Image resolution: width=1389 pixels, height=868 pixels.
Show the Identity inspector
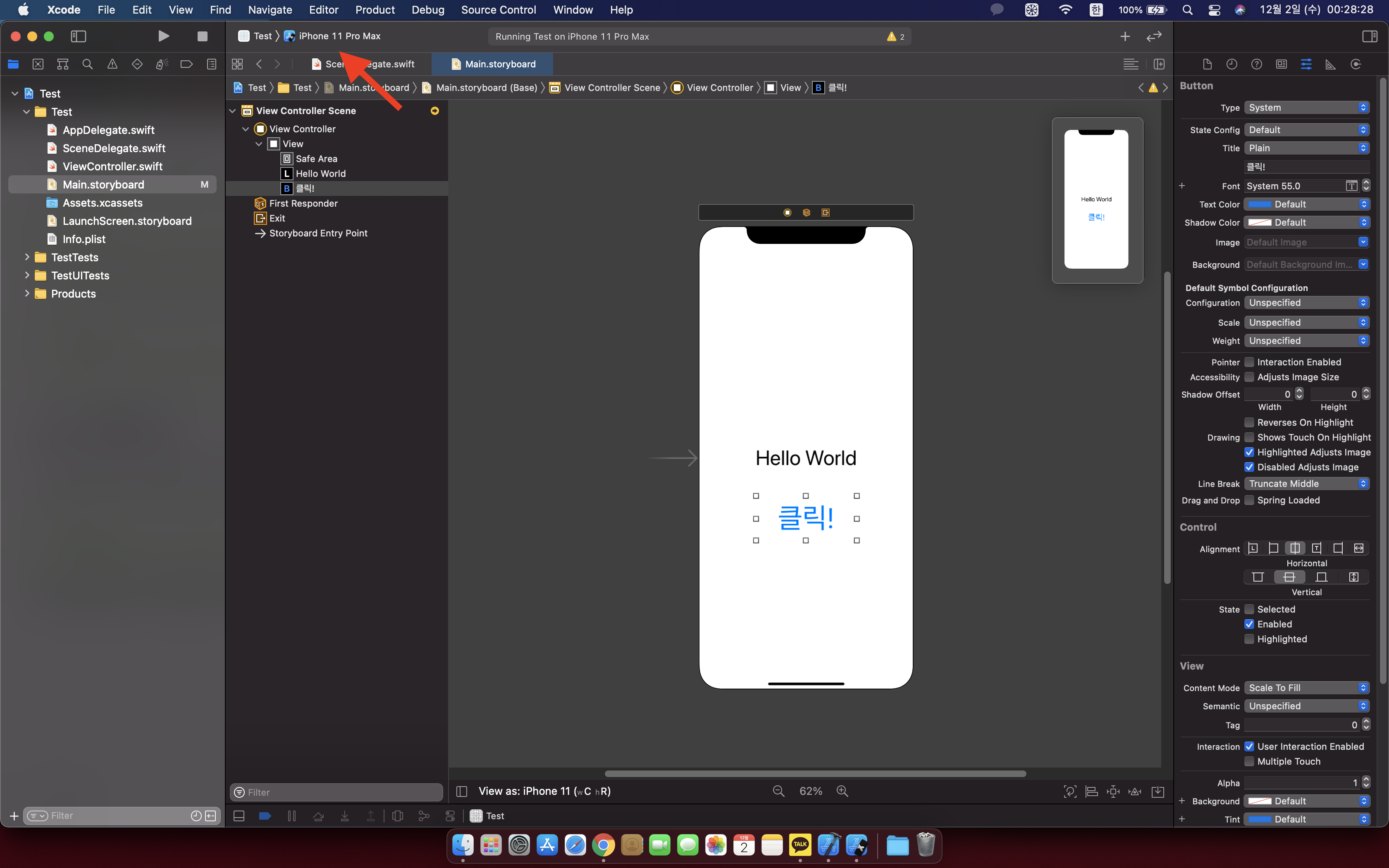(1281, 64)
